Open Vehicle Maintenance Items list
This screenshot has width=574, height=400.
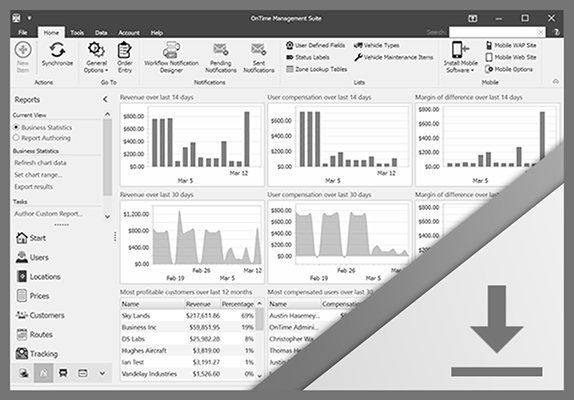394,57
